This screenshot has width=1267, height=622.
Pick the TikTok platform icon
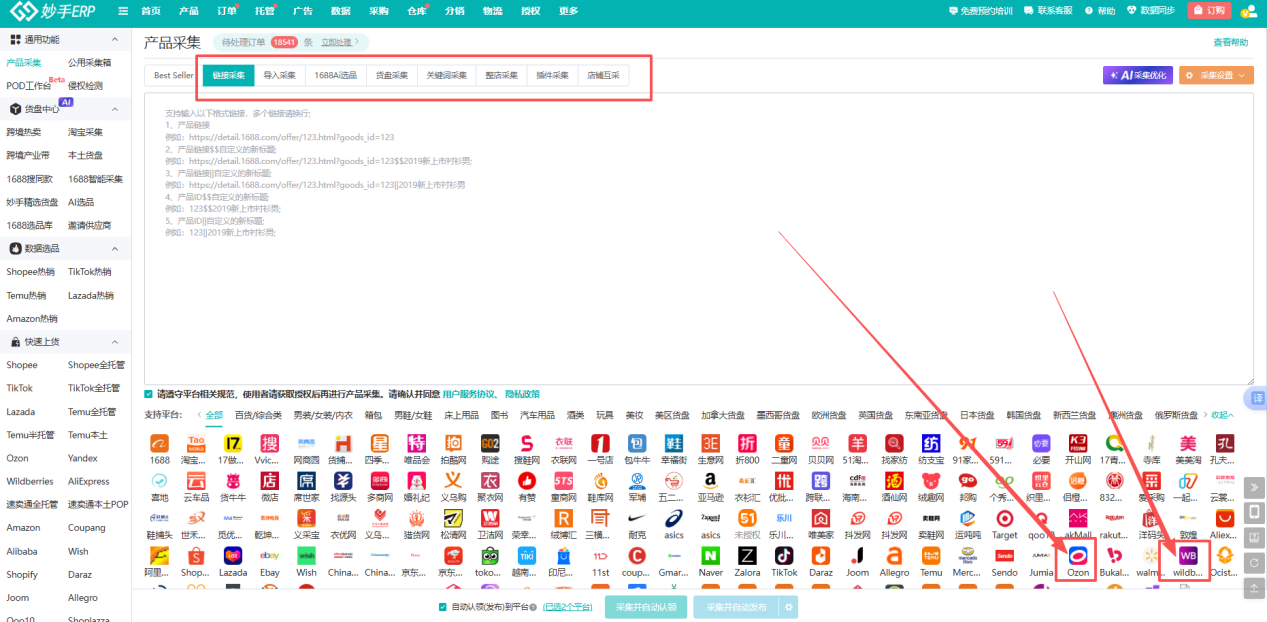[784, 556]
